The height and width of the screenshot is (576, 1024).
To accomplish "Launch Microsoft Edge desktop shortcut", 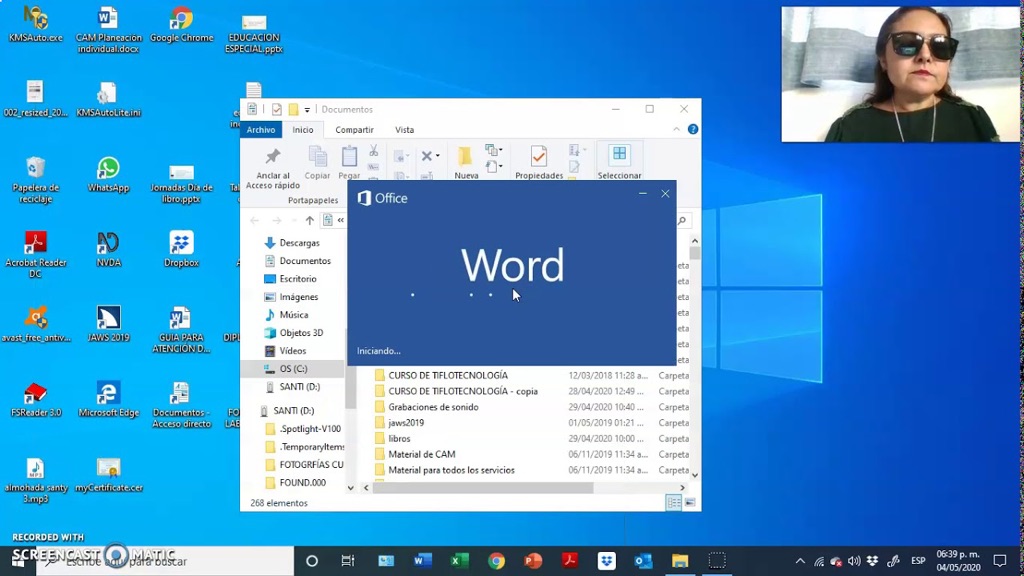I will (x=108, y=400).
